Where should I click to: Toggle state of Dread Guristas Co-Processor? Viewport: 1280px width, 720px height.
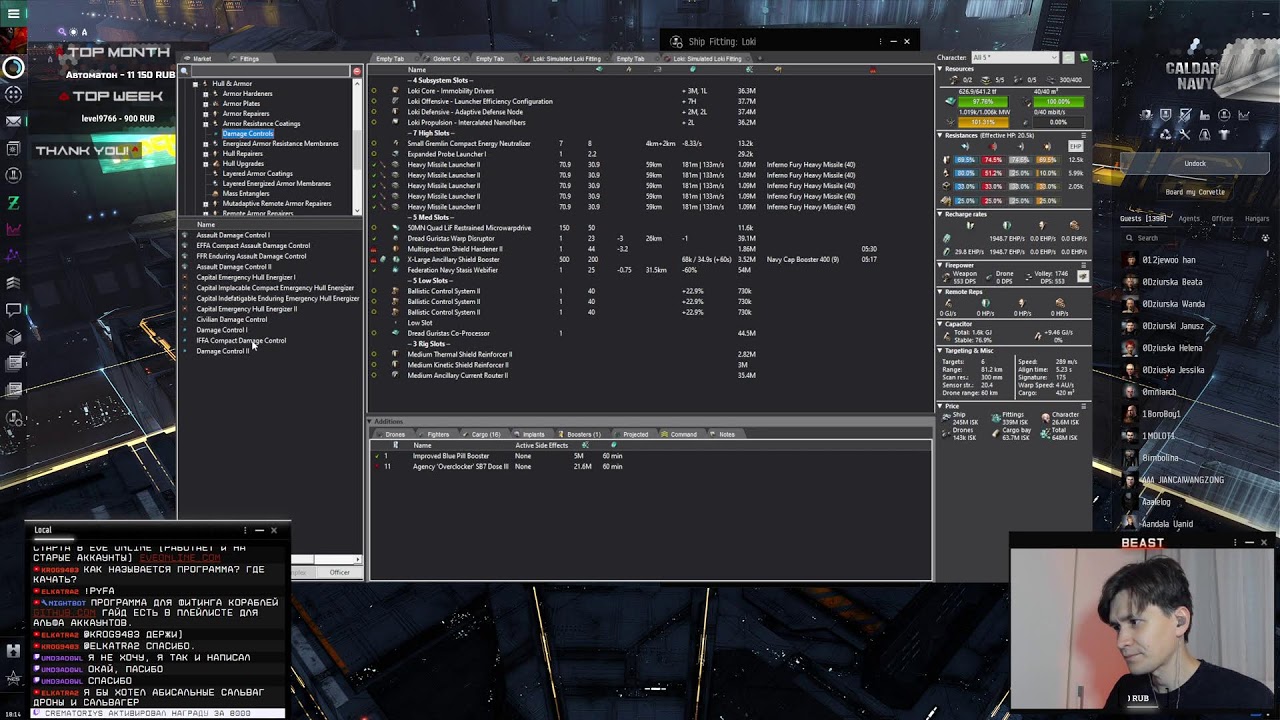(374, 333)
